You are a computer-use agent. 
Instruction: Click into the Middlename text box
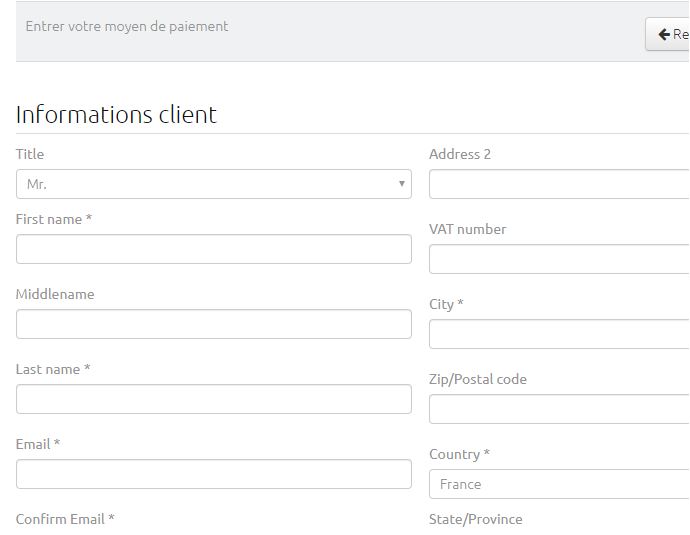(x=213, y=324)
